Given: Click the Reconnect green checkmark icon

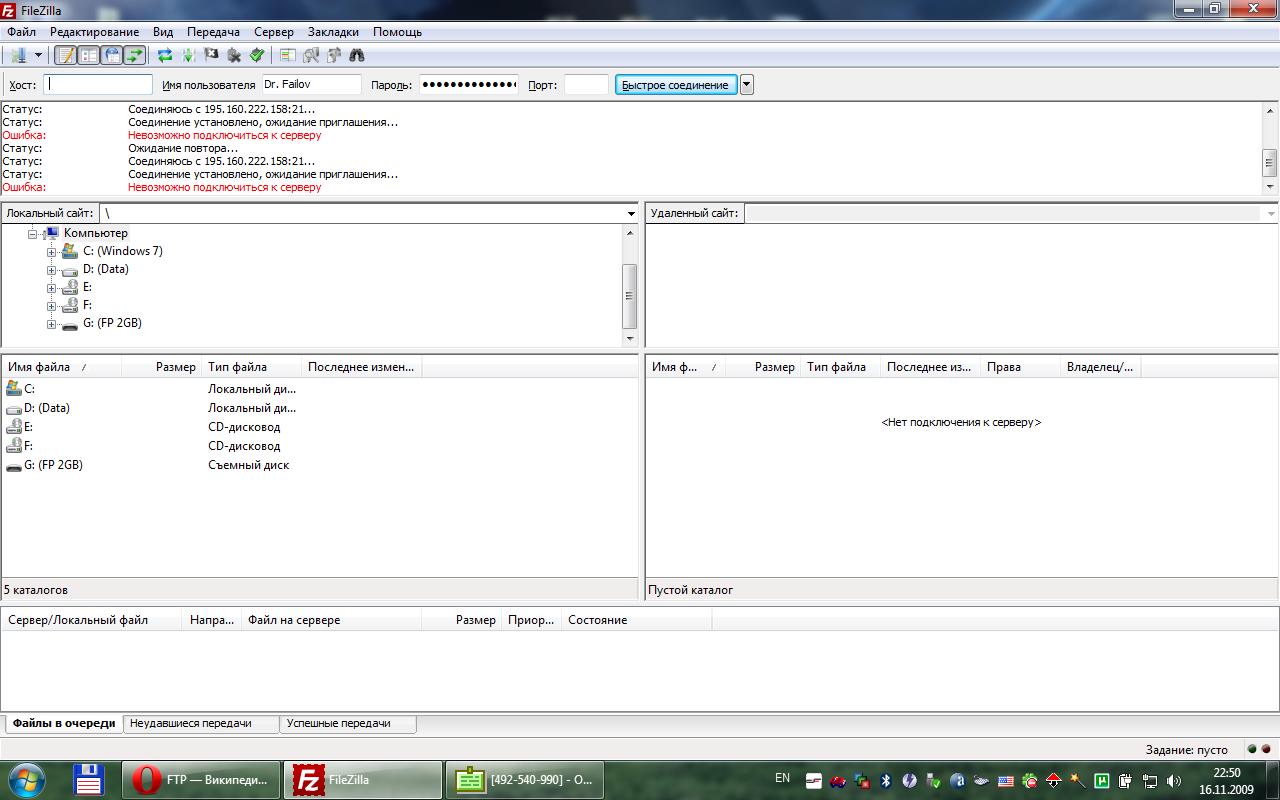Looking at the screenshot, I should click(257, 56).
